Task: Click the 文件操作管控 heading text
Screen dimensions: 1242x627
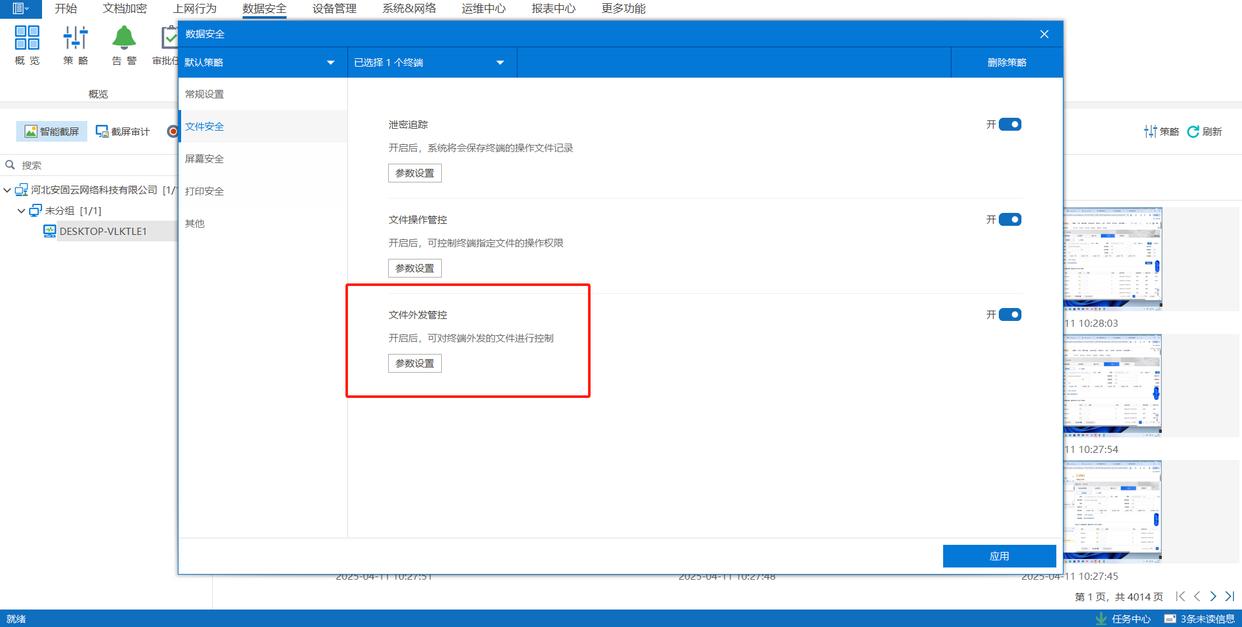Action: click(x=418, y=220)
